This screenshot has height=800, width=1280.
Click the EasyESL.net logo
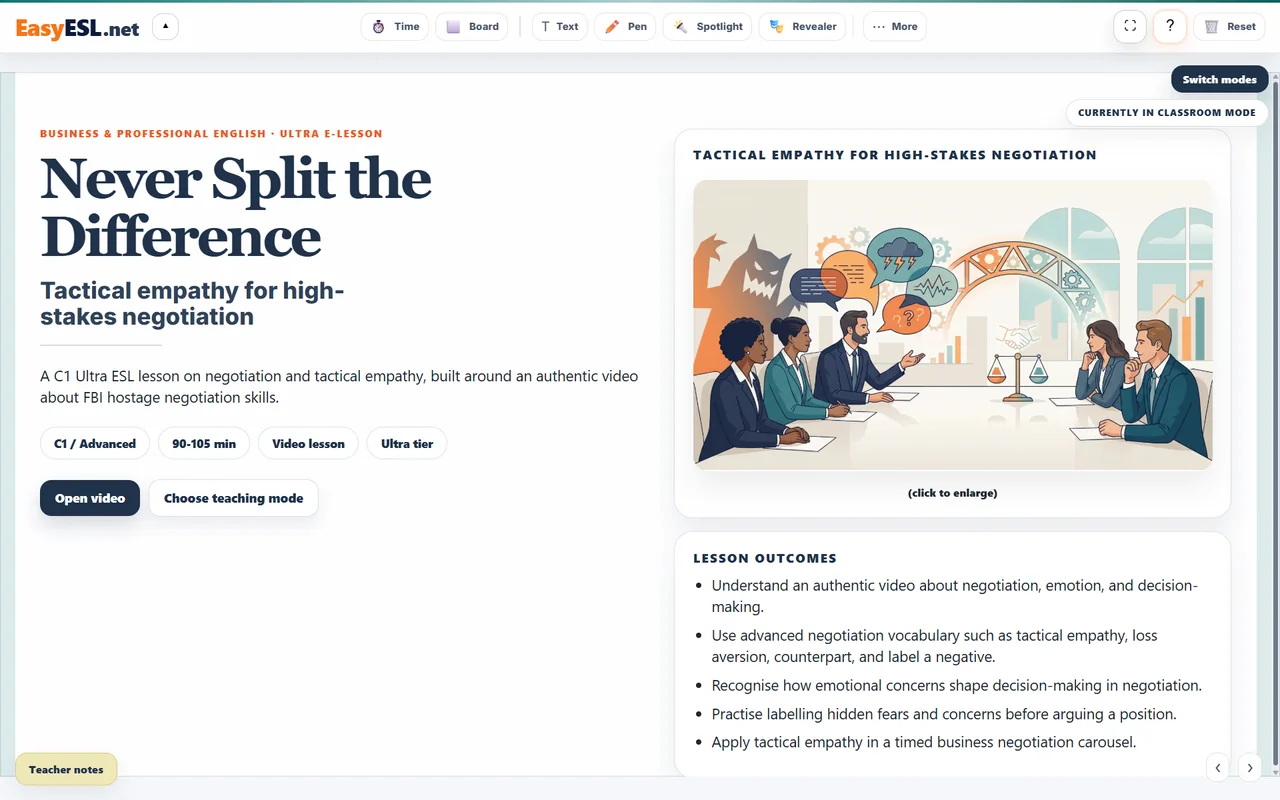(x=77, y=28)
